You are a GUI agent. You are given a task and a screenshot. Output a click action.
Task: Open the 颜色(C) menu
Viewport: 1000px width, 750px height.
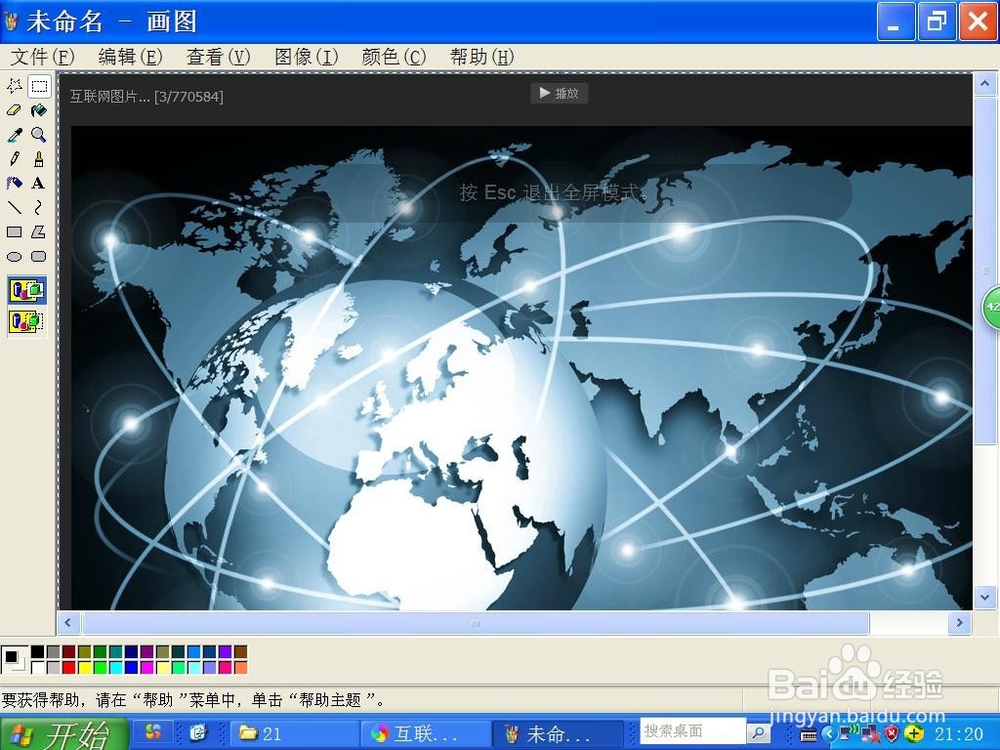(393, 57)
